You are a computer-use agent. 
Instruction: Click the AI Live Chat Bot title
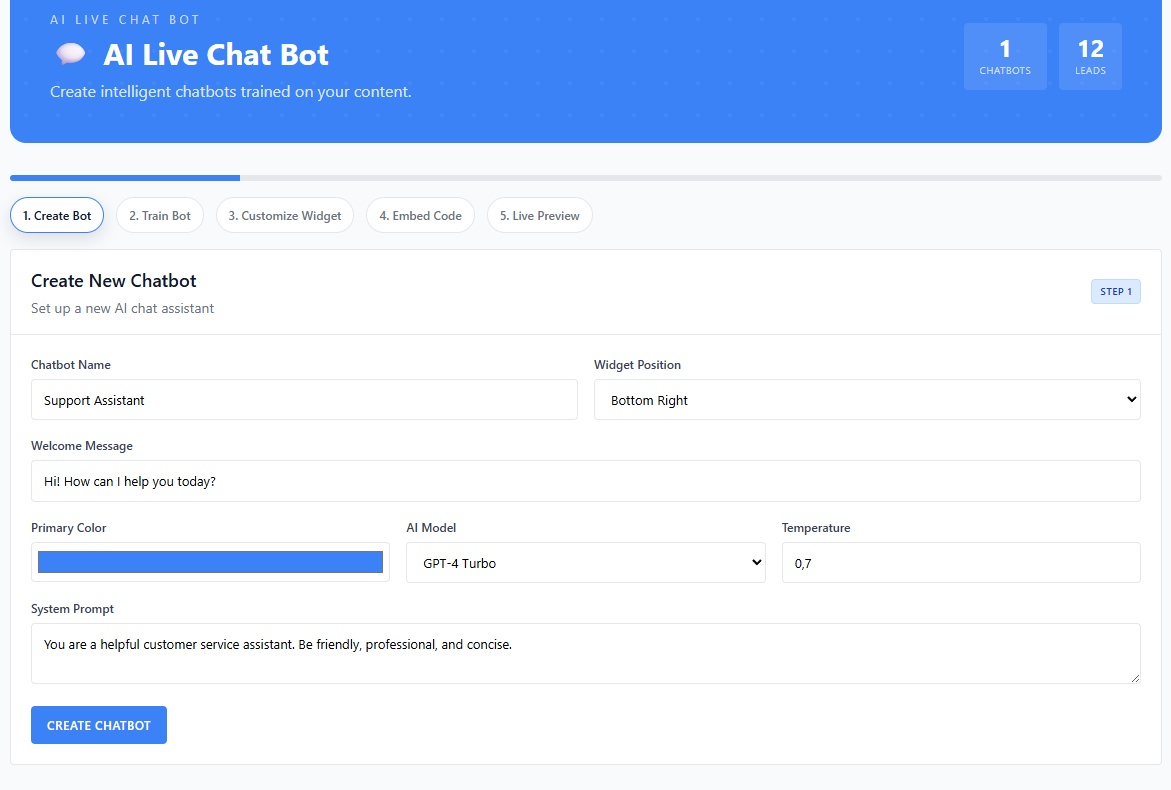[216, 55]
